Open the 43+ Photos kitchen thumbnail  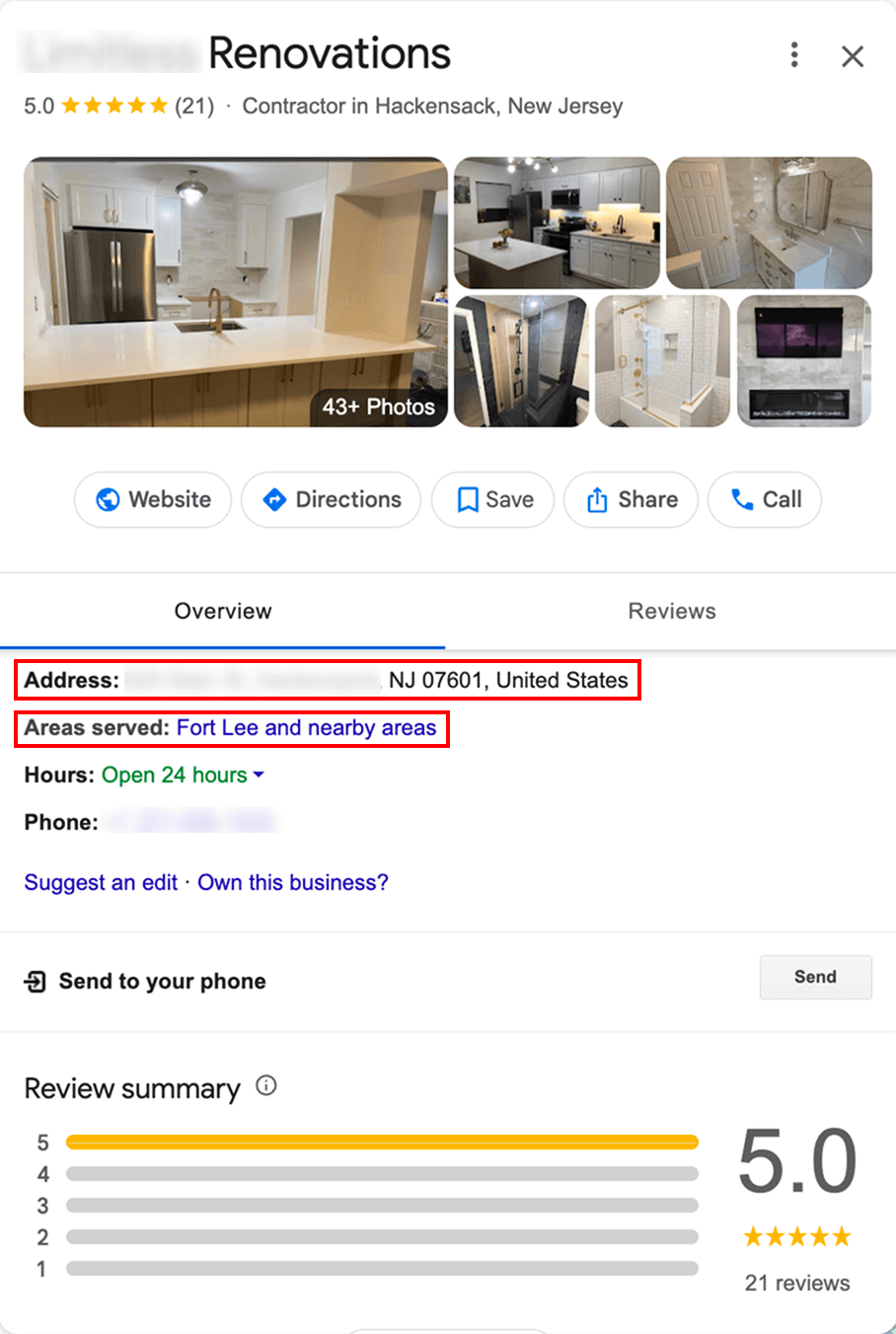click(236, 292)
